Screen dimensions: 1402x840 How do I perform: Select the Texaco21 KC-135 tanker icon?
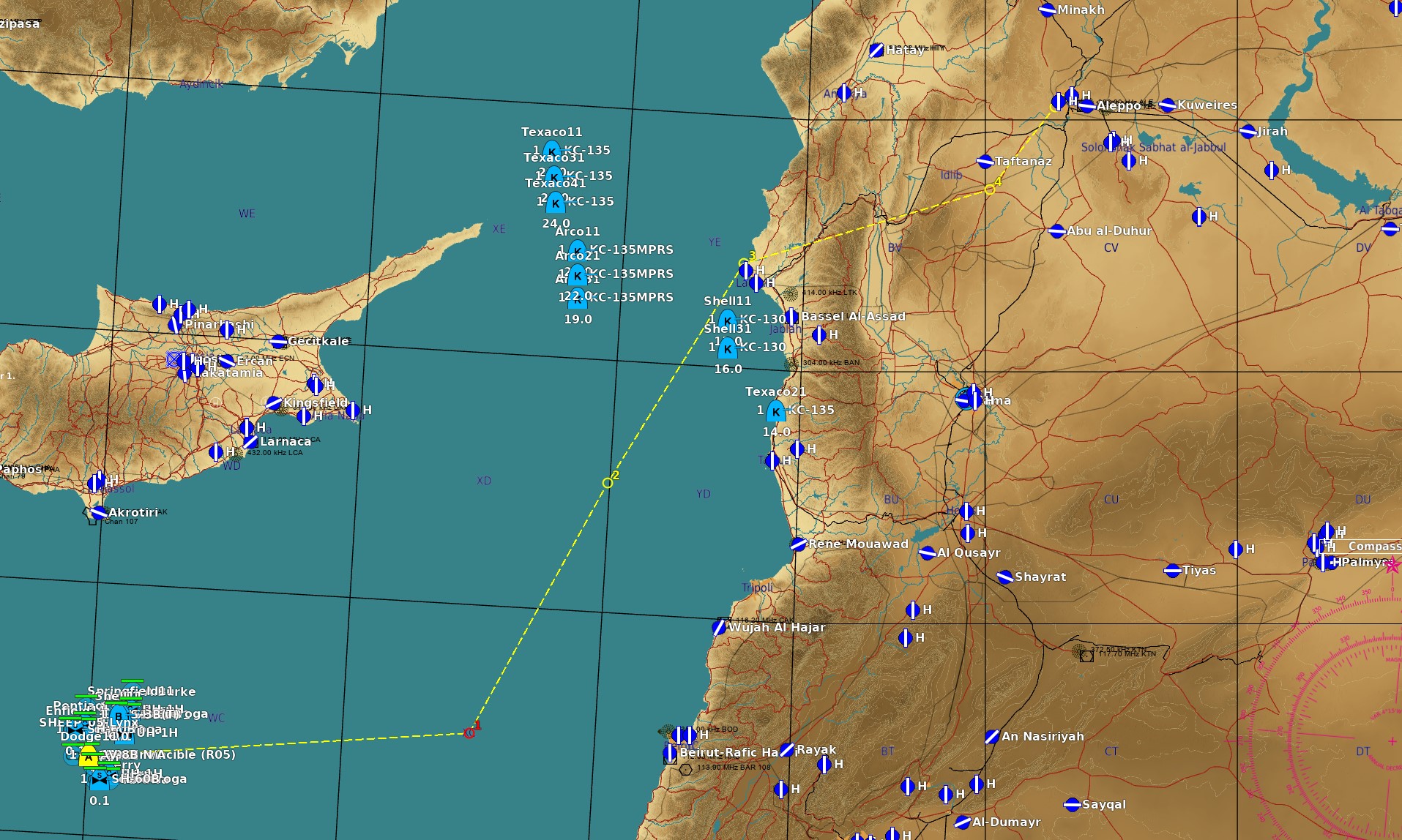[776, 411]
